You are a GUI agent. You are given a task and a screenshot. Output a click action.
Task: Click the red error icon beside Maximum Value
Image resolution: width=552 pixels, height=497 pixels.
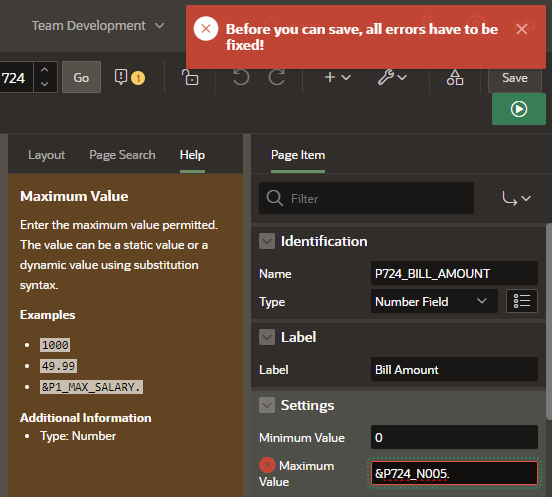[267, 465]
